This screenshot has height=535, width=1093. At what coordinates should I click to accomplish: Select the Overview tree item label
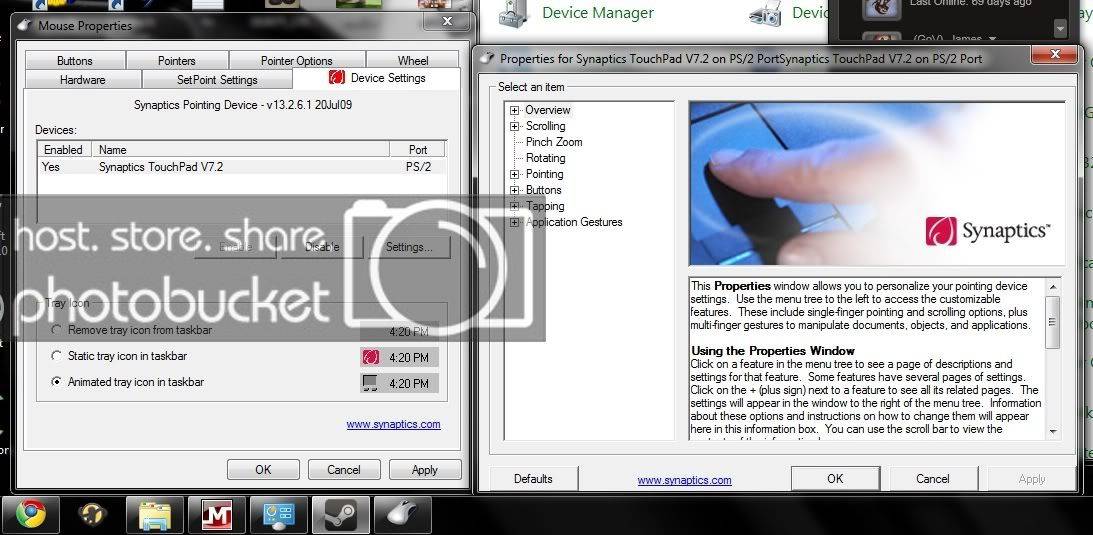[x=548, y=110]
